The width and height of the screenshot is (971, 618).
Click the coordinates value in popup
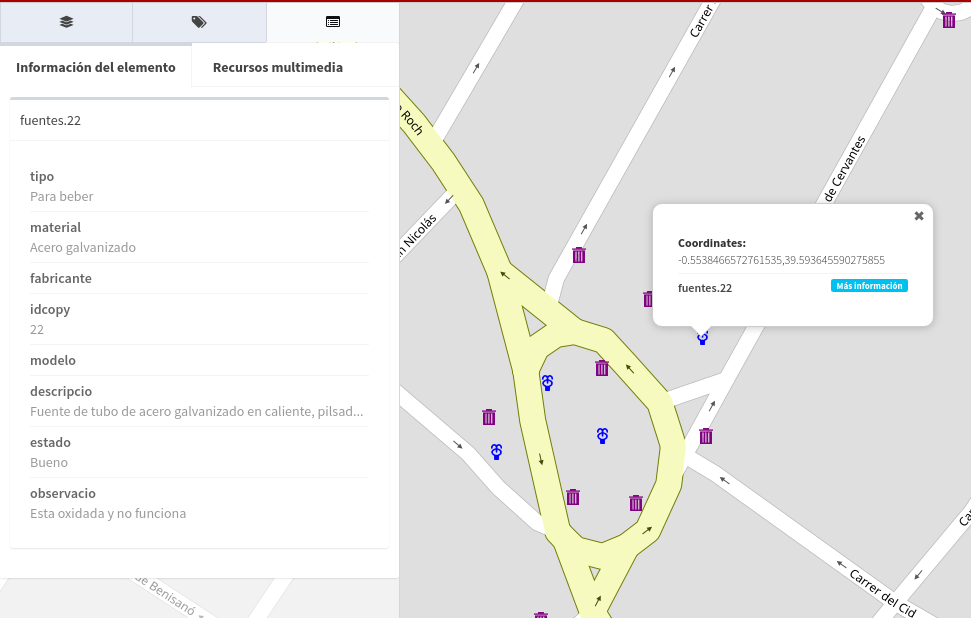coord(781,260)
